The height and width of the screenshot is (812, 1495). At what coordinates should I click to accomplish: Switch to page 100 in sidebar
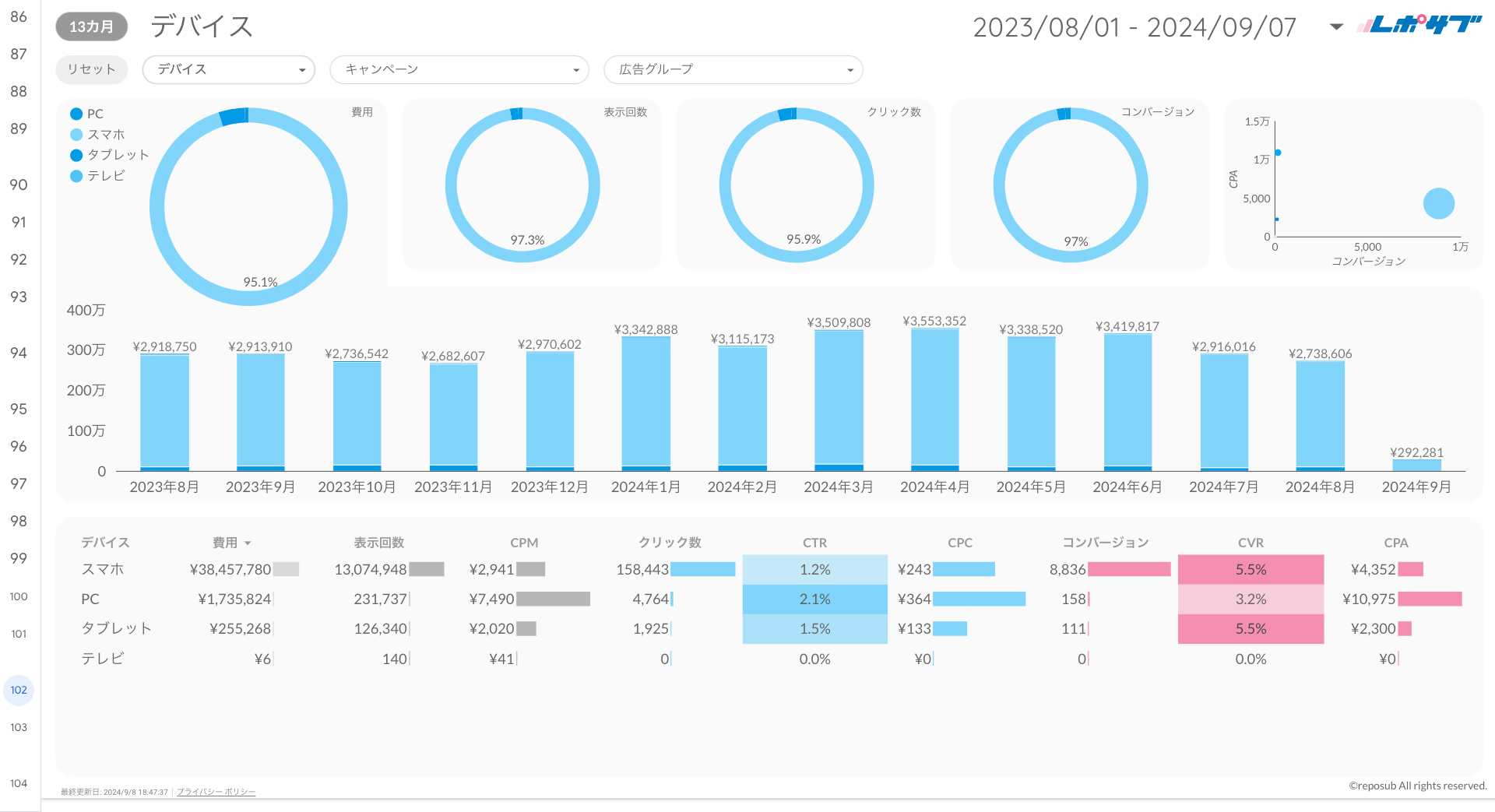(x=19, y=597)
